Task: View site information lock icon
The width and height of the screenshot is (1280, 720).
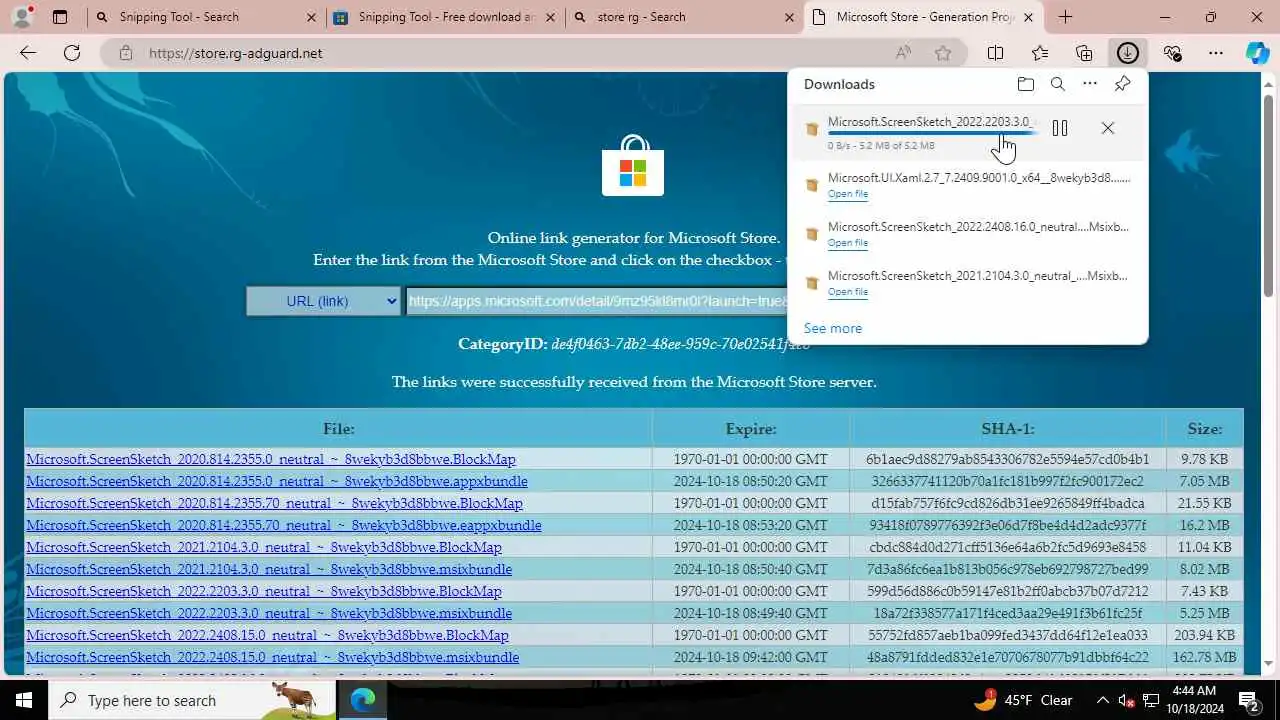Action: click(125, 53)
